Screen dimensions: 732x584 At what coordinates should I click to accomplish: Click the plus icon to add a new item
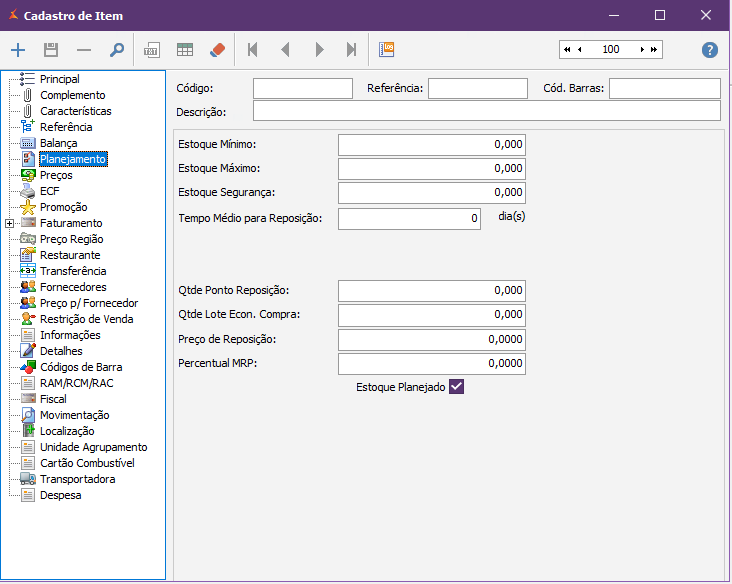point(18,49)
